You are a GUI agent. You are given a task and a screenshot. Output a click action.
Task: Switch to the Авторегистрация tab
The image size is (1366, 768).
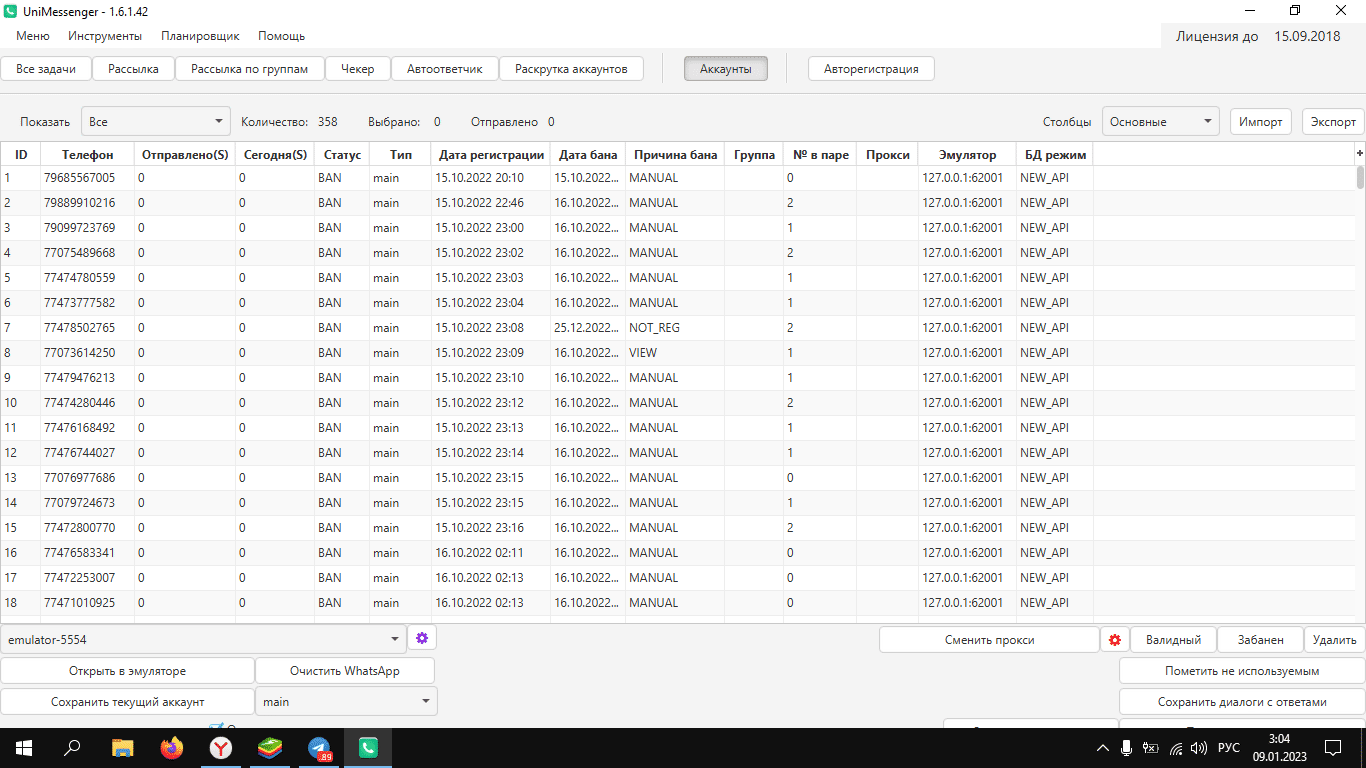871,69
